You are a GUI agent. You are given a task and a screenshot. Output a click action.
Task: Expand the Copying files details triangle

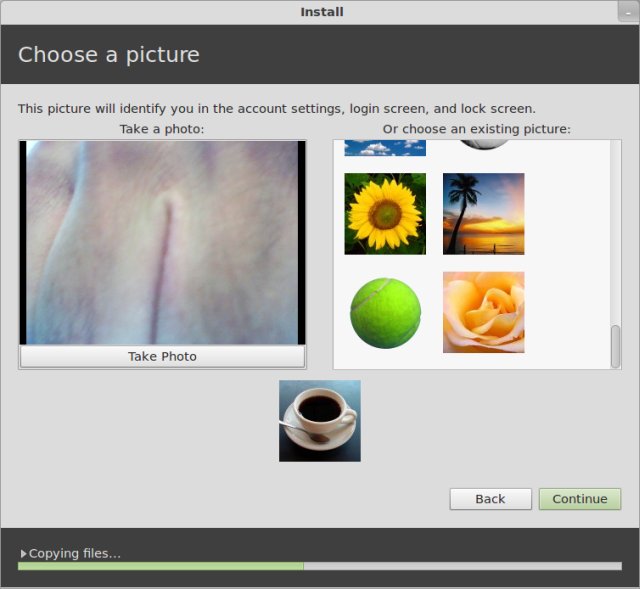click(x=23, y=553)
